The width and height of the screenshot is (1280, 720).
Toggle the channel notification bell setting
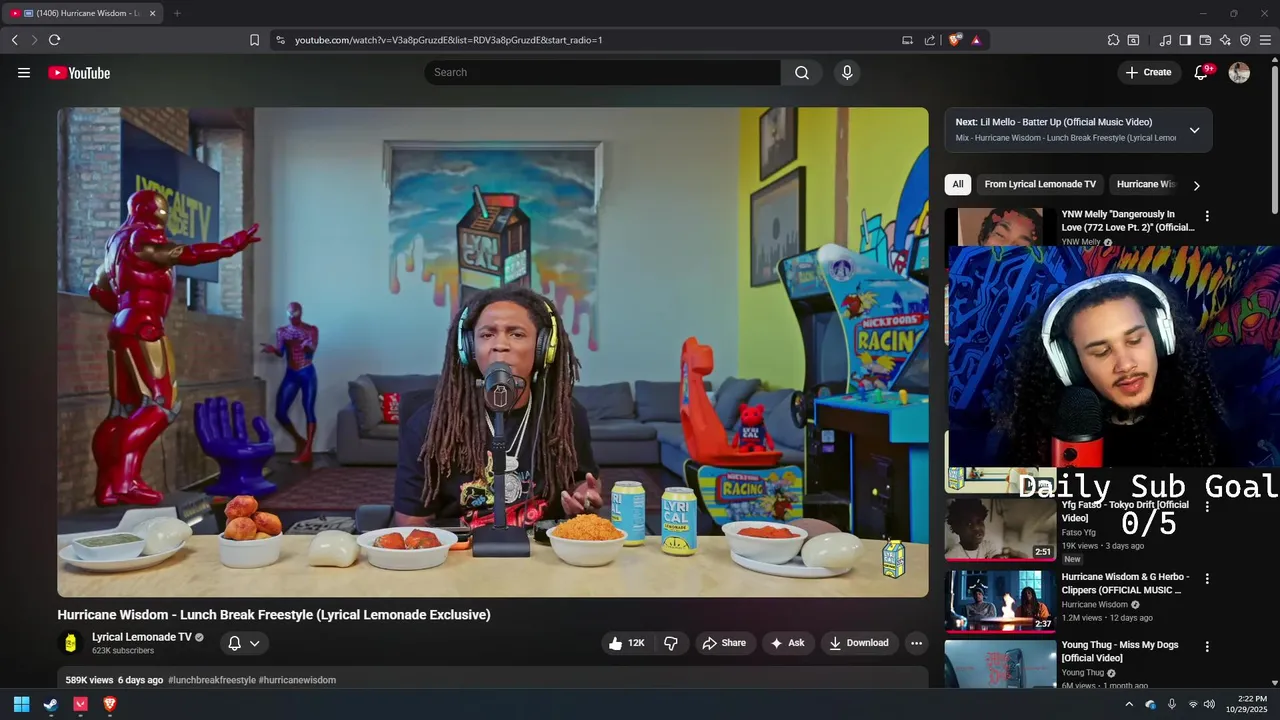(244, 643)
